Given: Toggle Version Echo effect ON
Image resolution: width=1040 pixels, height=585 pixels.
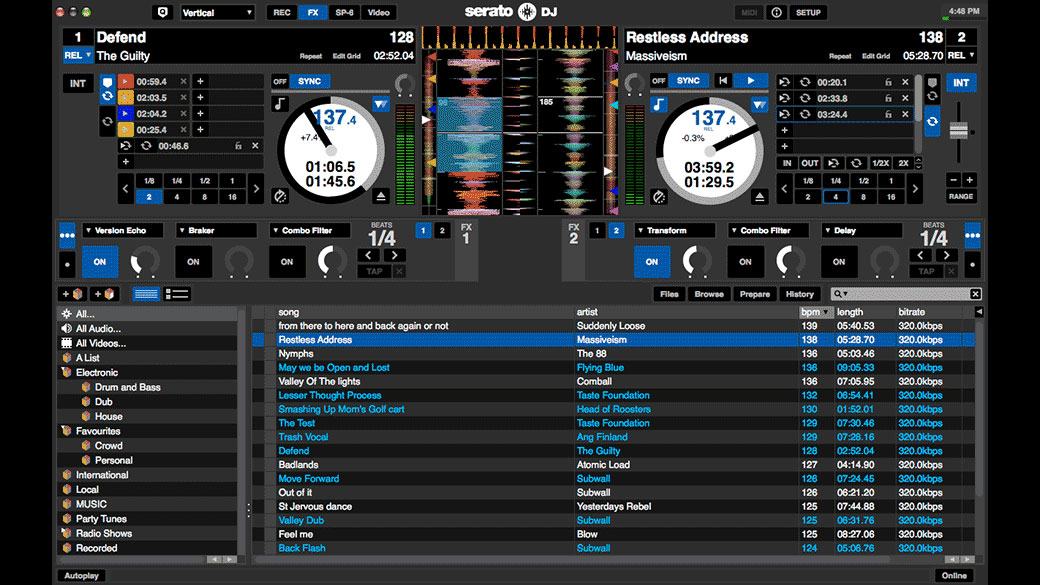Looking at the screenshot, I should [99, 262].
